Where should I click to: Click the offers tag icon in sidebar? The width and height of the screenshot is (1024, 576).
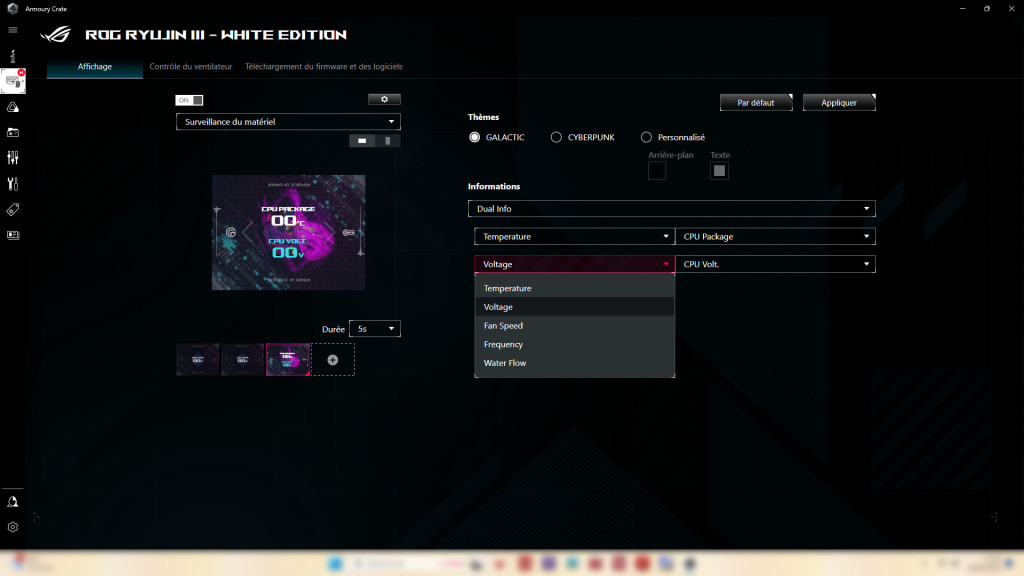(x=12, y=209)
